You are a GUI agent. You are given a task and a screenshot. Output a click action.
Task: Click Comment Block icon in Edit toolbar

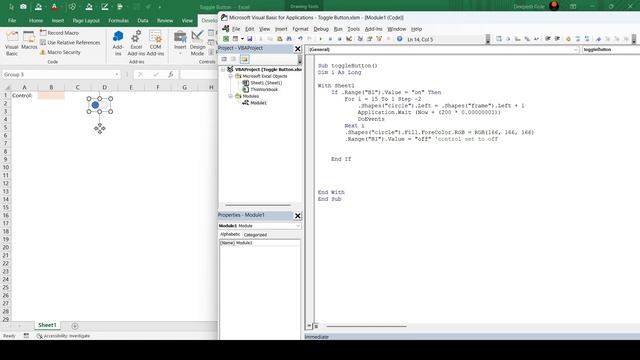578,39
